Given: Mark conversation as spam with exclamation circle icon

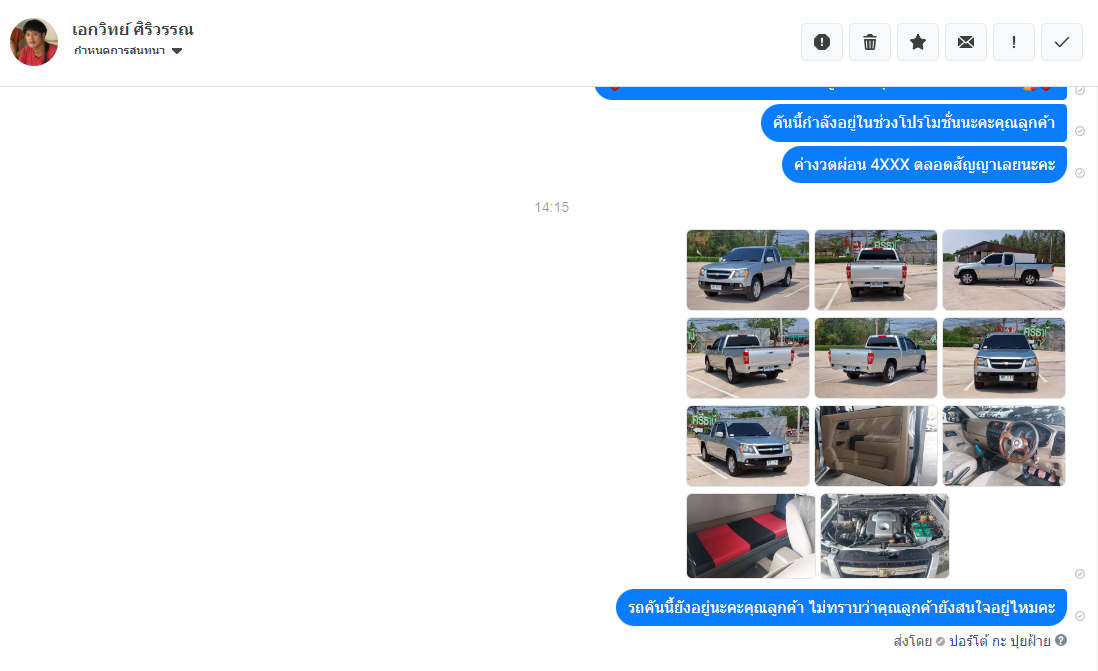Looking at the screenshot, I should coord(821,42).
